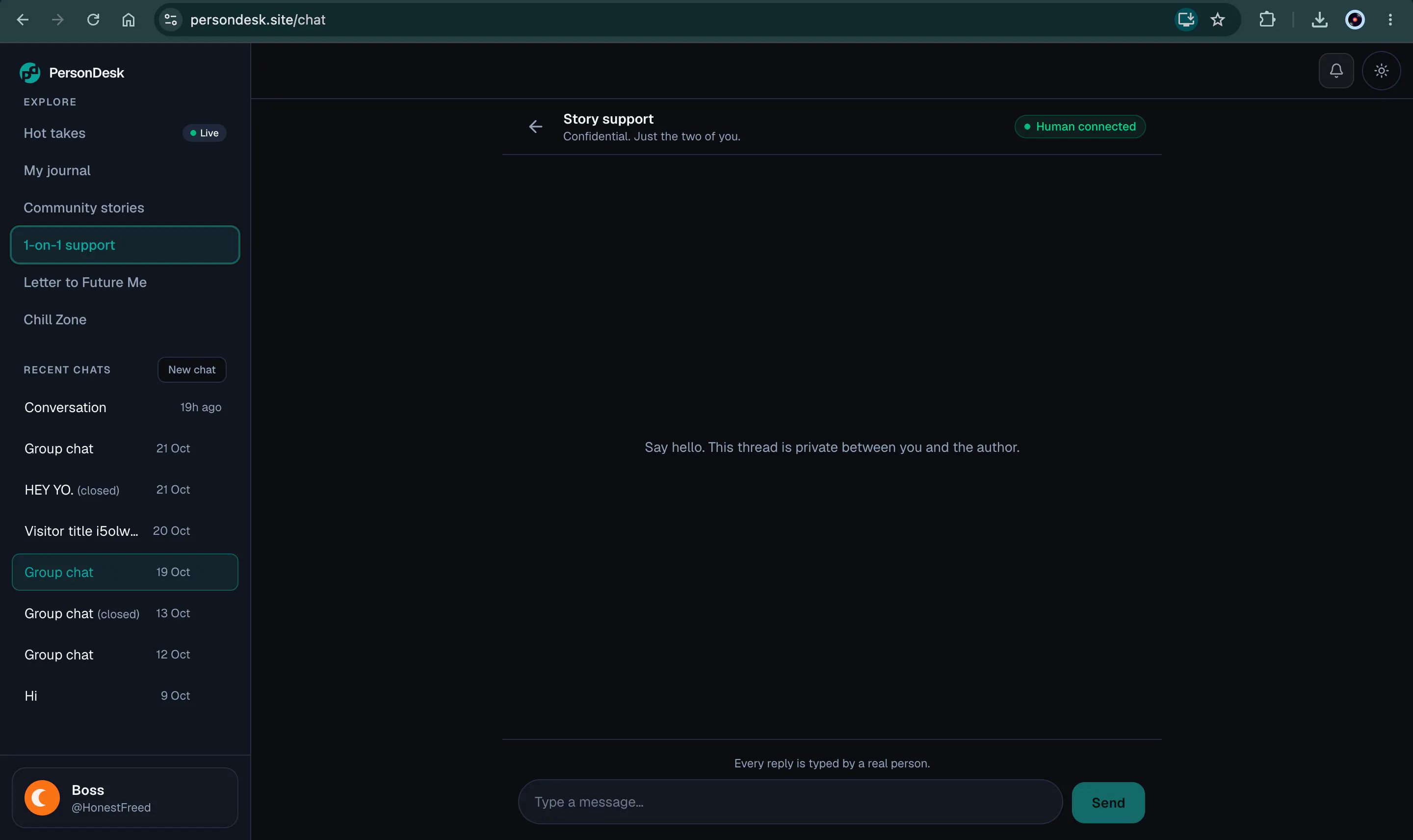Toggle light theme with sun icon
1413x840 pixels.
pos(1381,71)
